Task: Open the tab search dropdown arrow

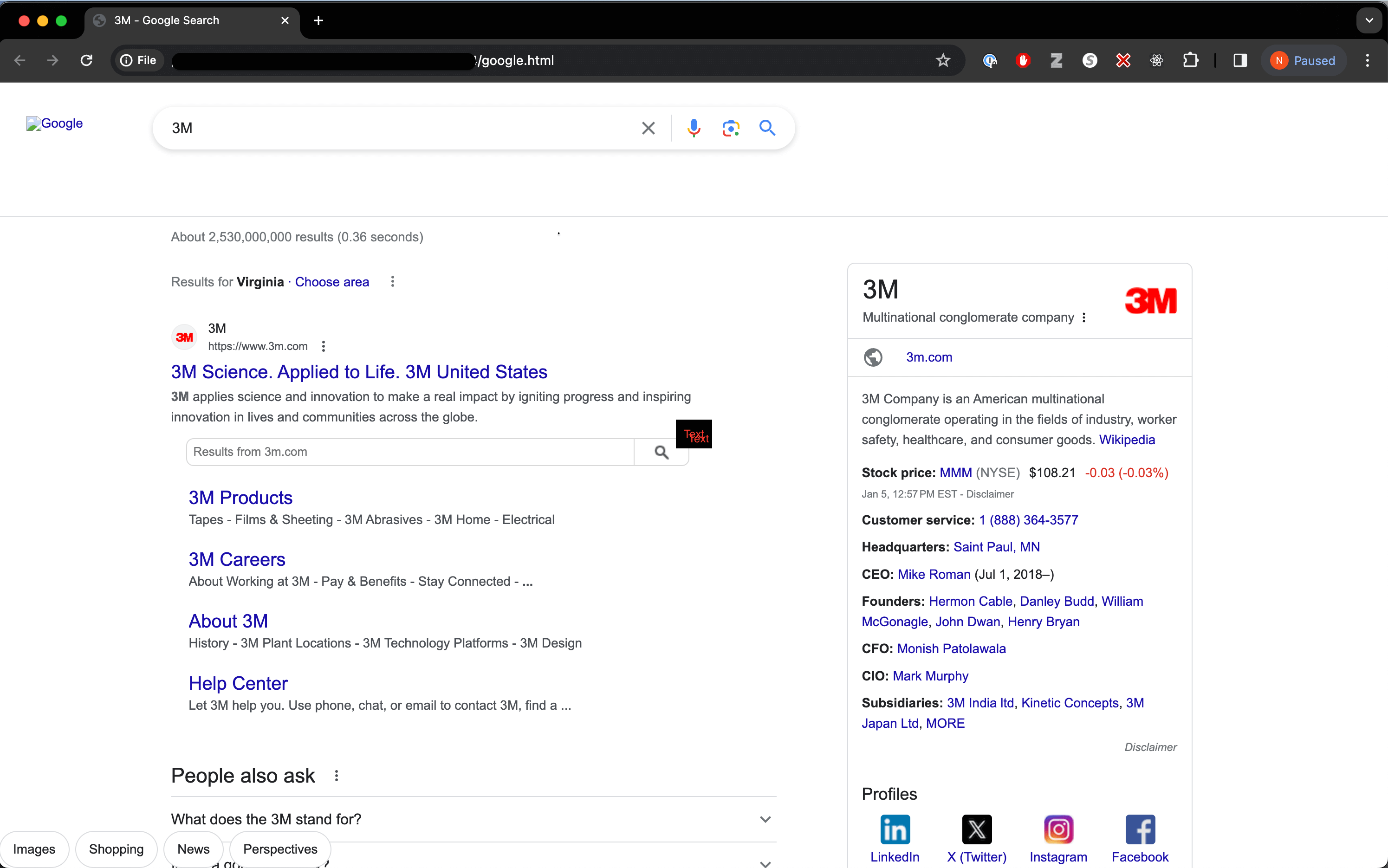Action: pos(1369,21)
